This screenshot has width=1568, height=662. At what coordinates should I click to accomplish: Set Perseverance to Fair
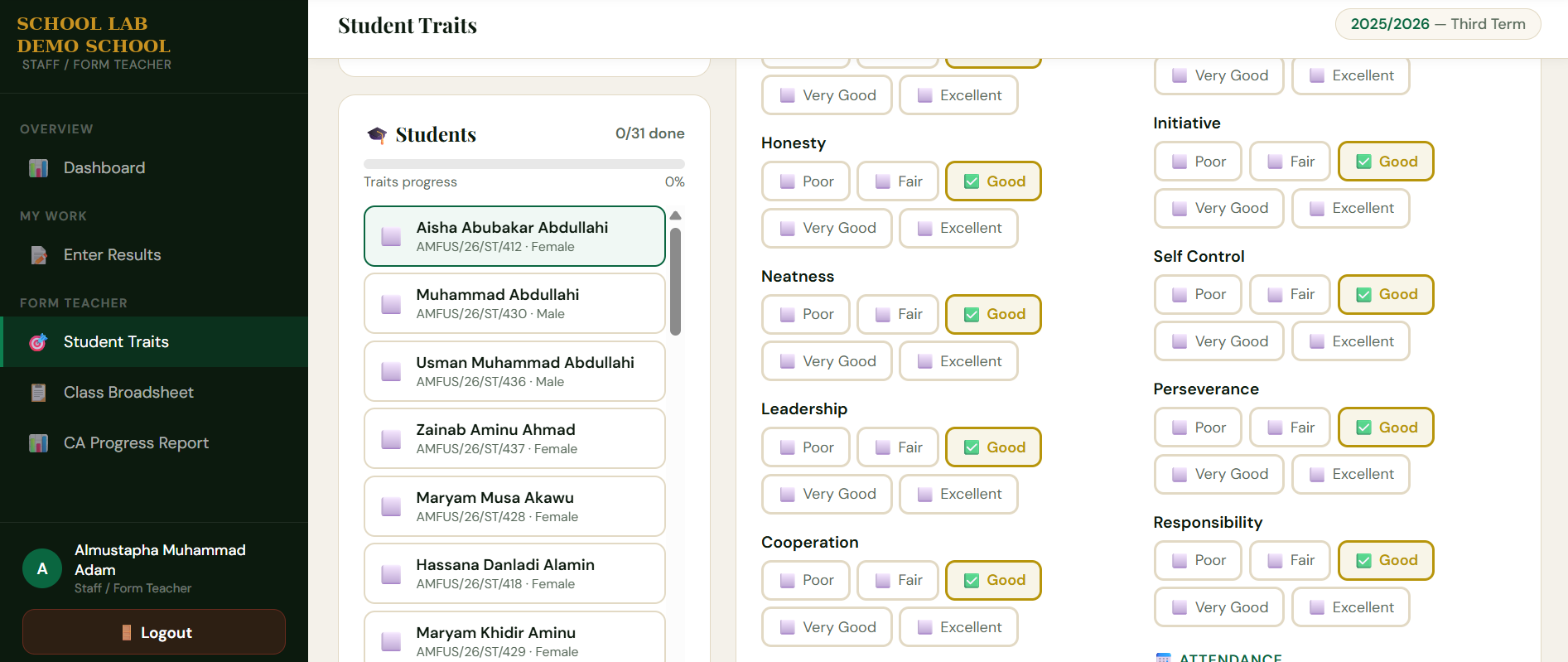point(1290,428)
